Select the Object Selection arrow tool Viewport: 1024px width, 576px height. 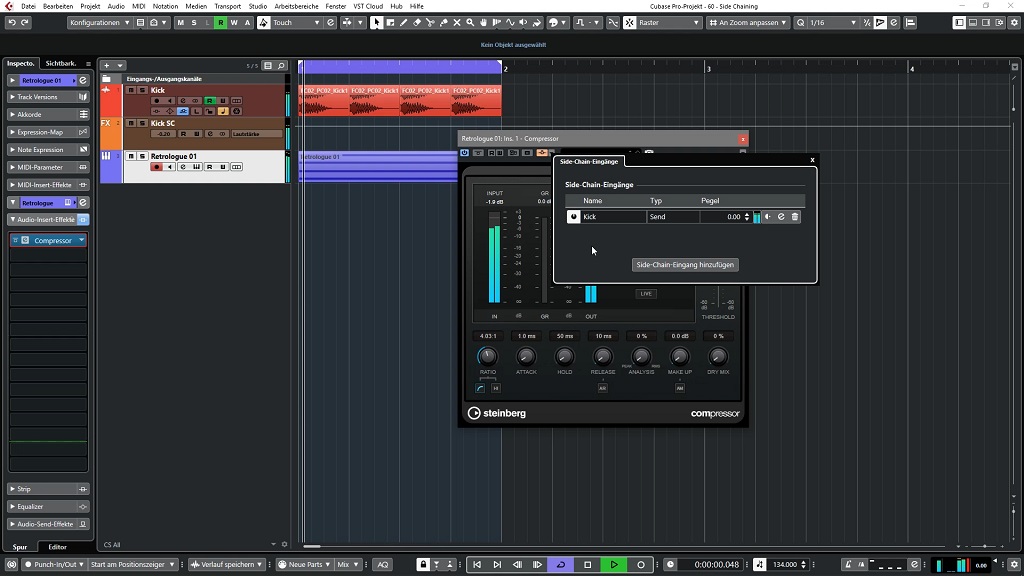pos(376,23)
